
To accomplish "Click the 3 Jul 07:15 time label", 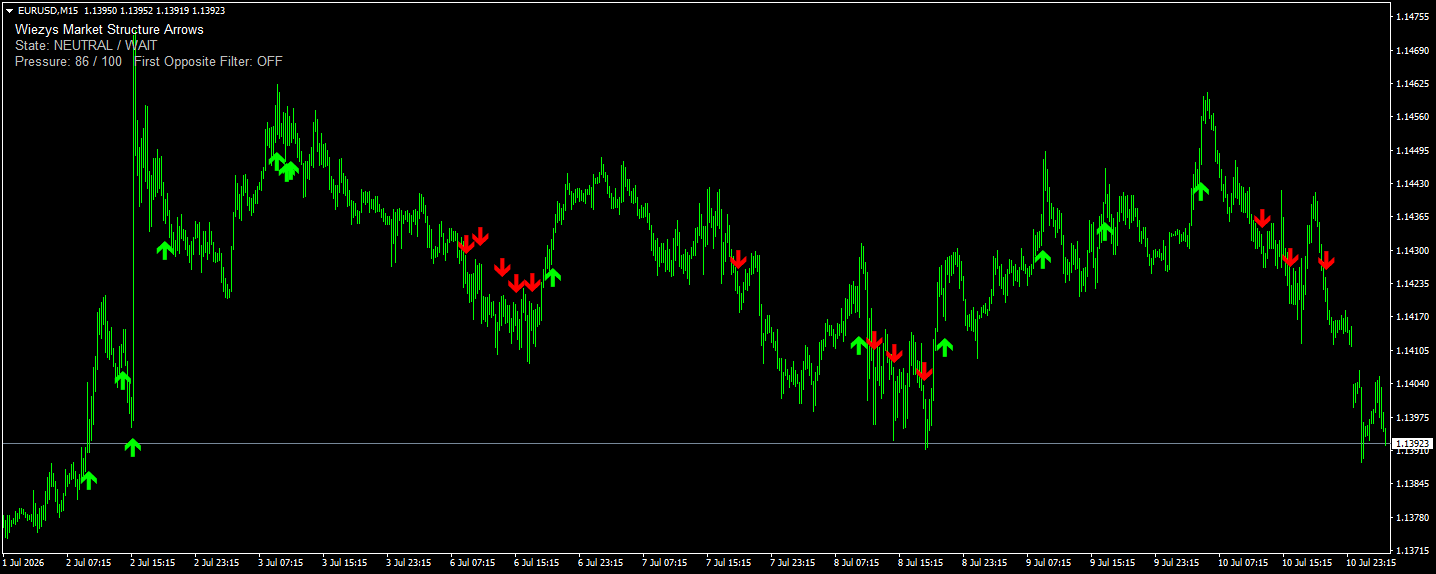I will click(281, 563).
